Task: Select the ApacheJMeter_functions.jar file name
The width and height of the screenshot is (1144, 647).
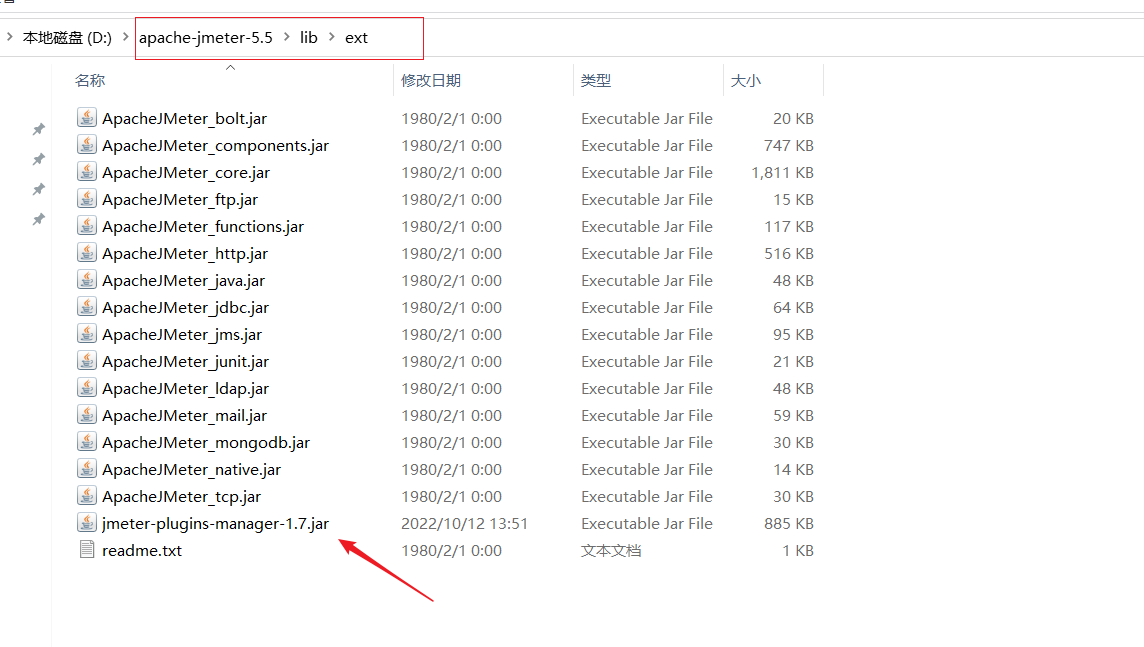Action: [203, 226]
